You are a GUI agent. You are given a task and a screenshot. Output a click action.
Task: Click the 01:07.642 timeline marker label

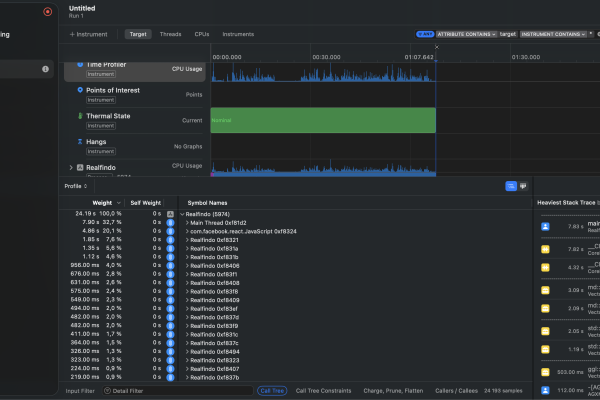[419, 57]
